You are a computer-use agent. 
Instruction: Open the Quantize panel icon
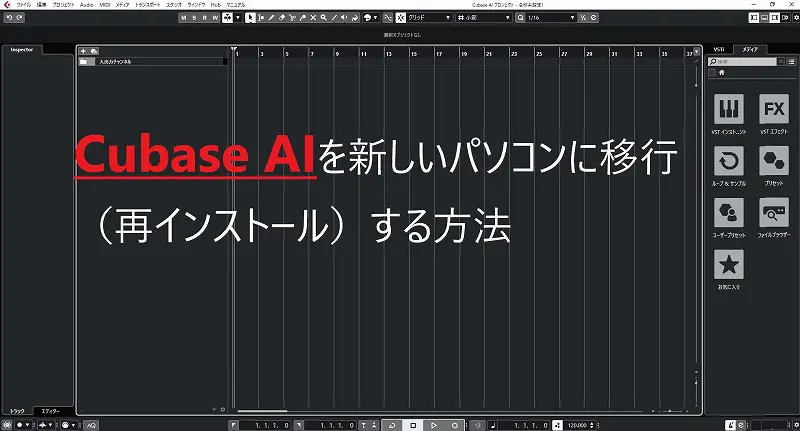593,17
